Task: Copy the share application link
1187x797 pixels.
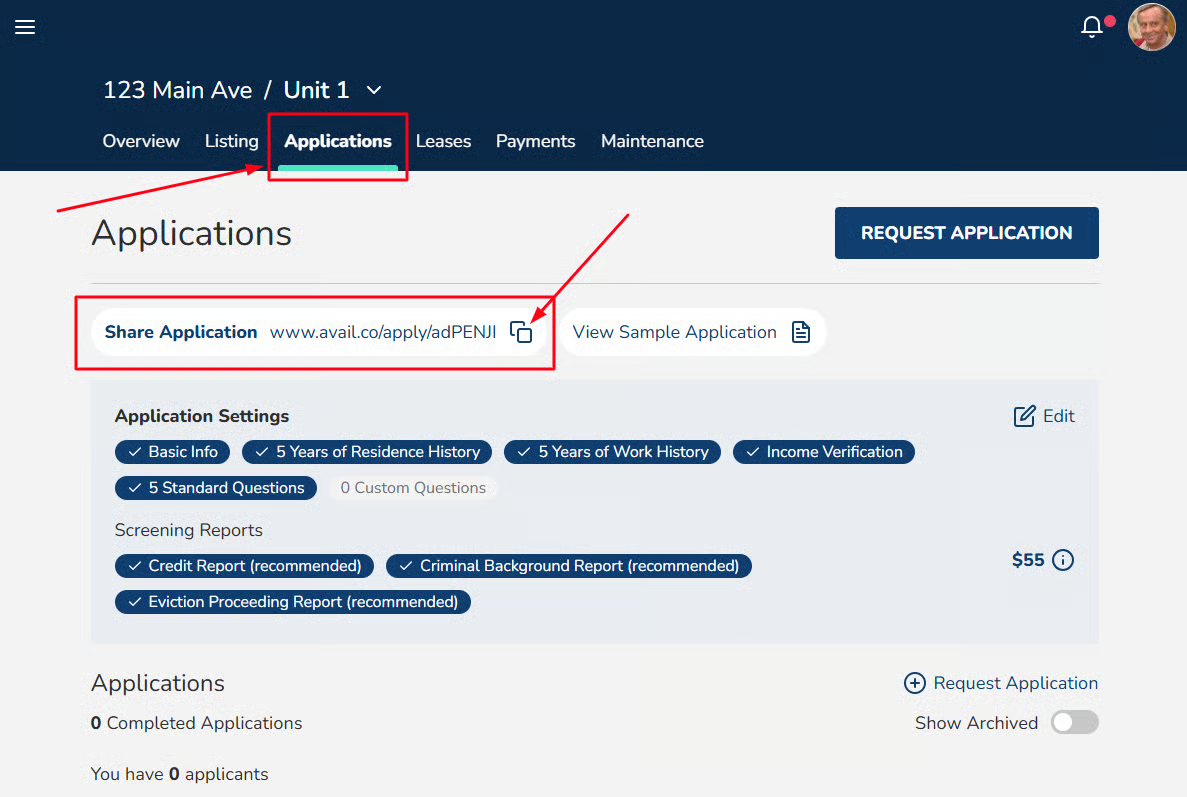Action: click(x=521, y=332)
